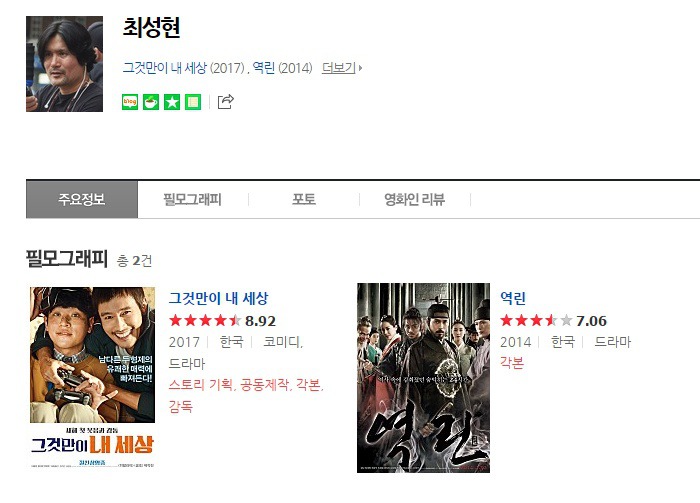
Task: Click the green memo share icon
Action: pyautogui.click(x=193, y=102)
